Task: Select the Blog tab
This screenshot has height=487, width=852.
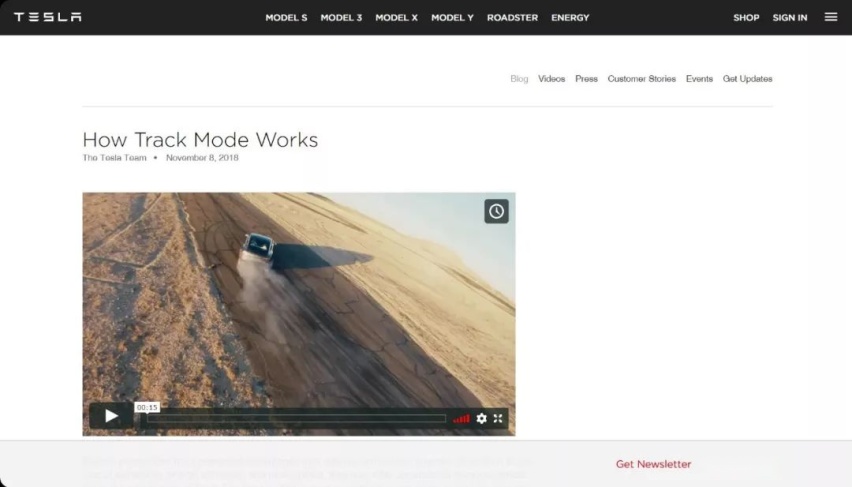Action: (519, 79)
